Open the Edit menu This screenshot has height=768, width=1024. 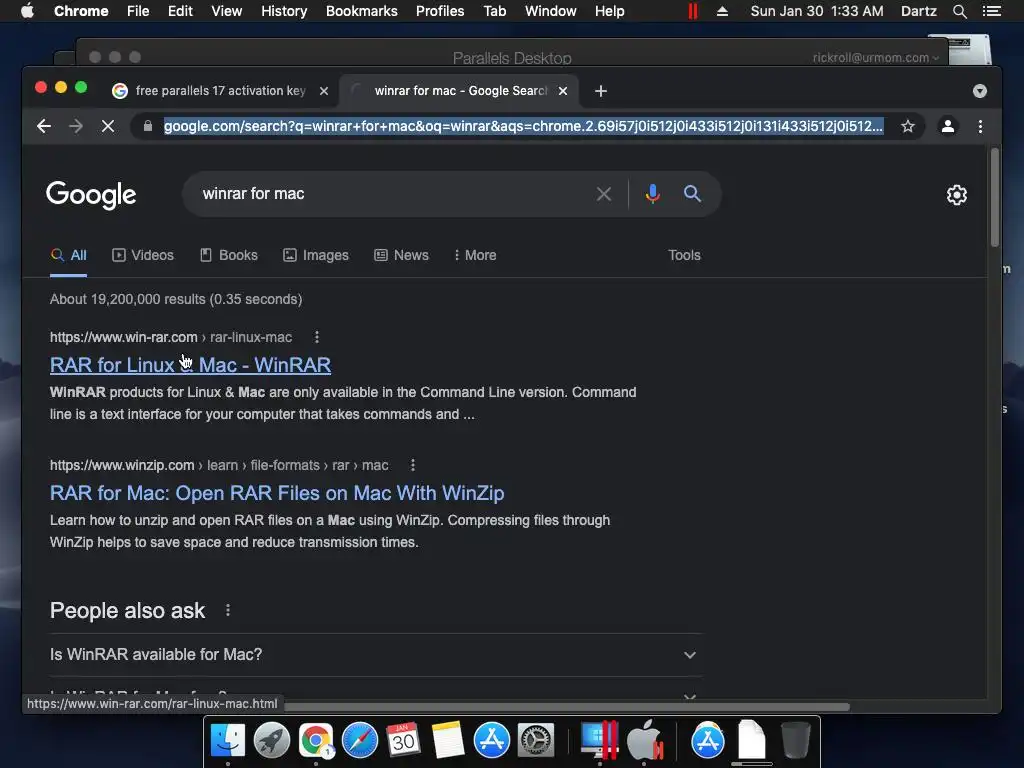[x=180, y=11]
